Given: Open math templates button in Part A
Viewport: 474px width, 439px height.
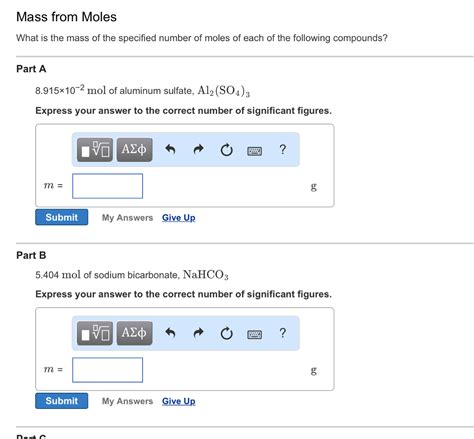Looking at the screenshot, I should coord(95,150).
